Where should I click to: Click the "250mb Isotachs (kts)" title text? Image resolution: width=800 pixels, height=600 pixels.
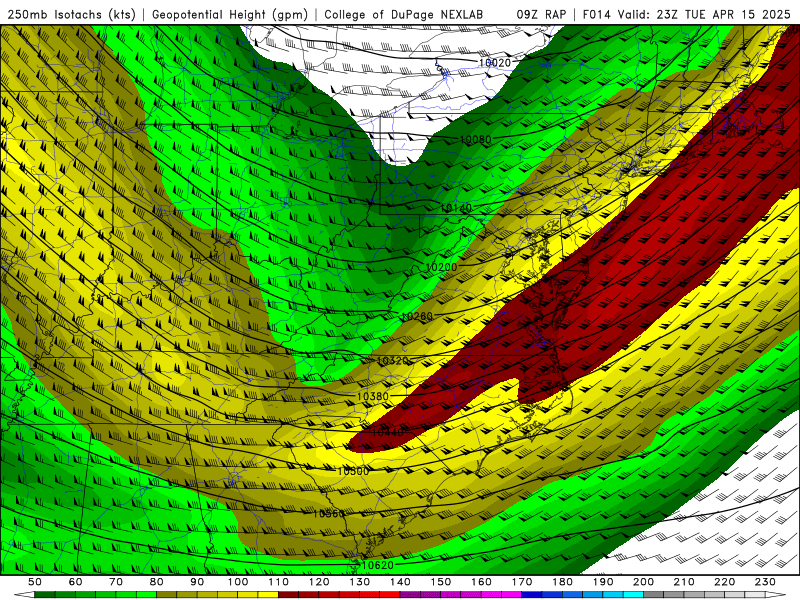point(72,14)
